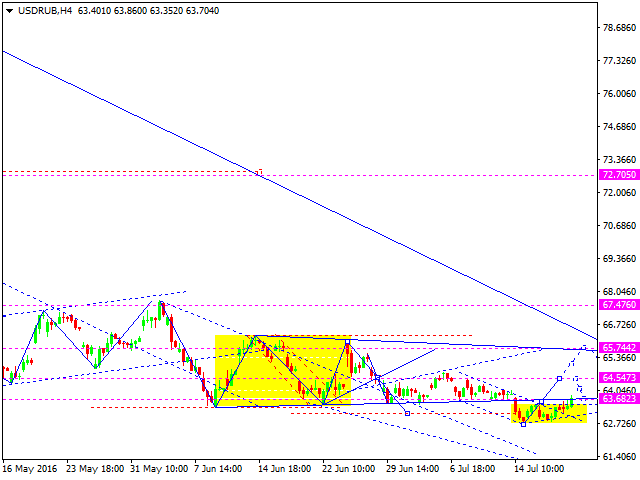
Task: Select the USDRUB,H4 chart title text
Action: 45,11
